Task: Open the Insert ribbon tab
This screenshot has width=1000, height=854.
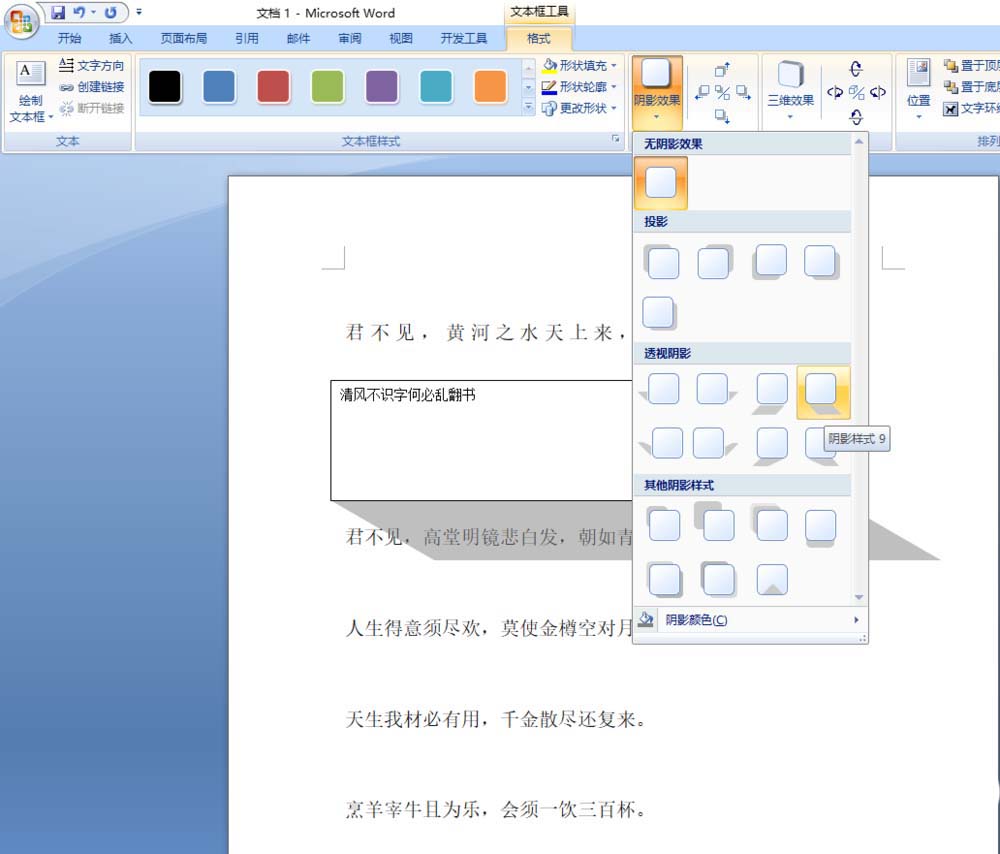Action: pos(120,38)
